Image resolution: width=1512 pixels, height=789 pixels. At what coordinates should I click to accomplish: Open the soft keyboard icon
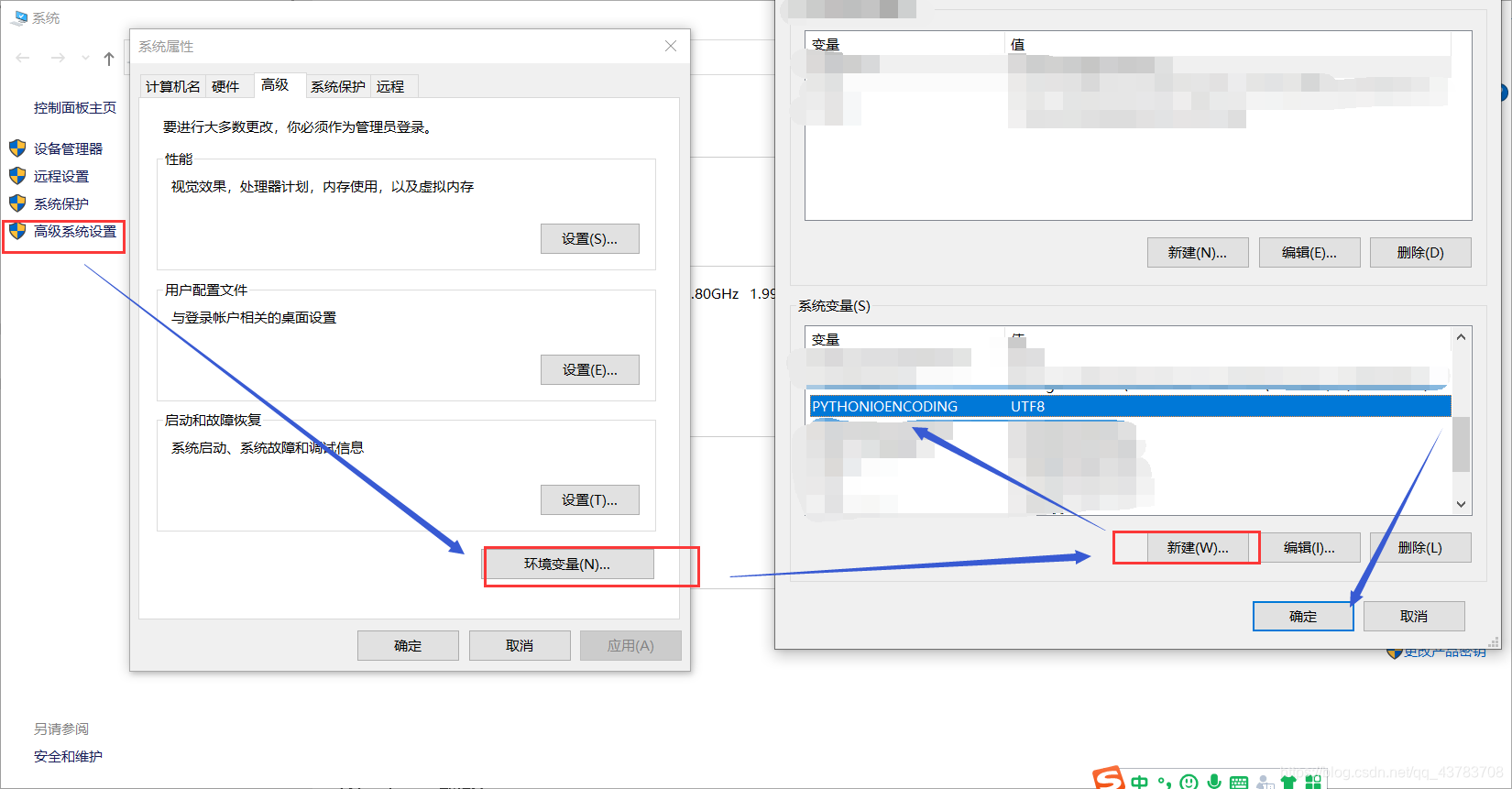click(1239, 782)
